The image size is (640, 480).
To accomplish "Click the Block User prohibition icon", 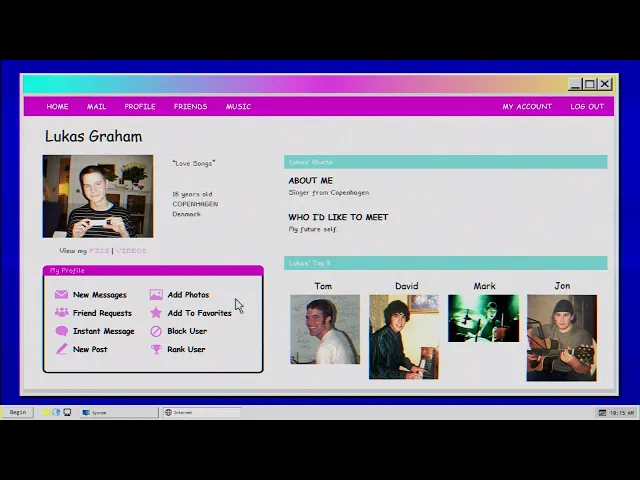I will [156, 331].
